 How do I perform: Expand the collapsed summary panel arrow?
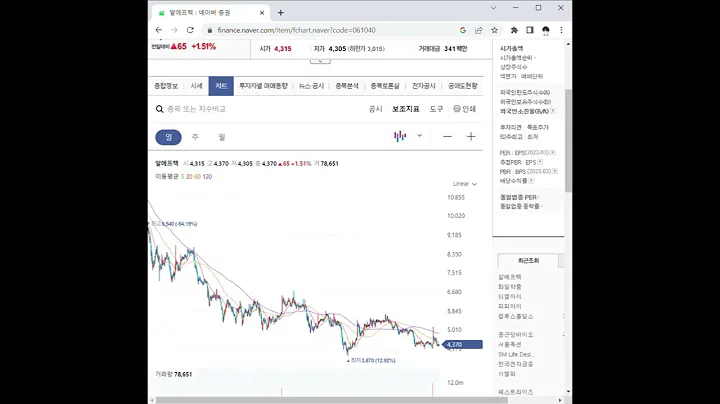coord(320,61)
